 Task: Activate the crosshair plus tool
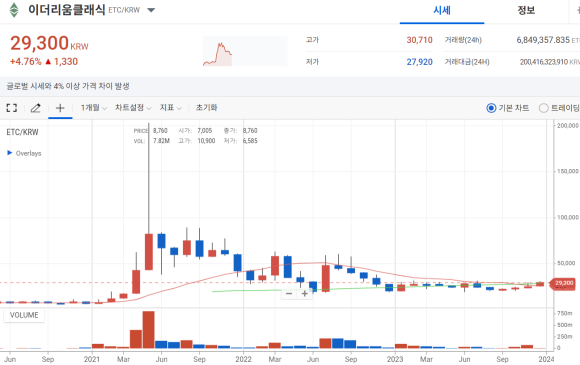click(x=60, y=108)
